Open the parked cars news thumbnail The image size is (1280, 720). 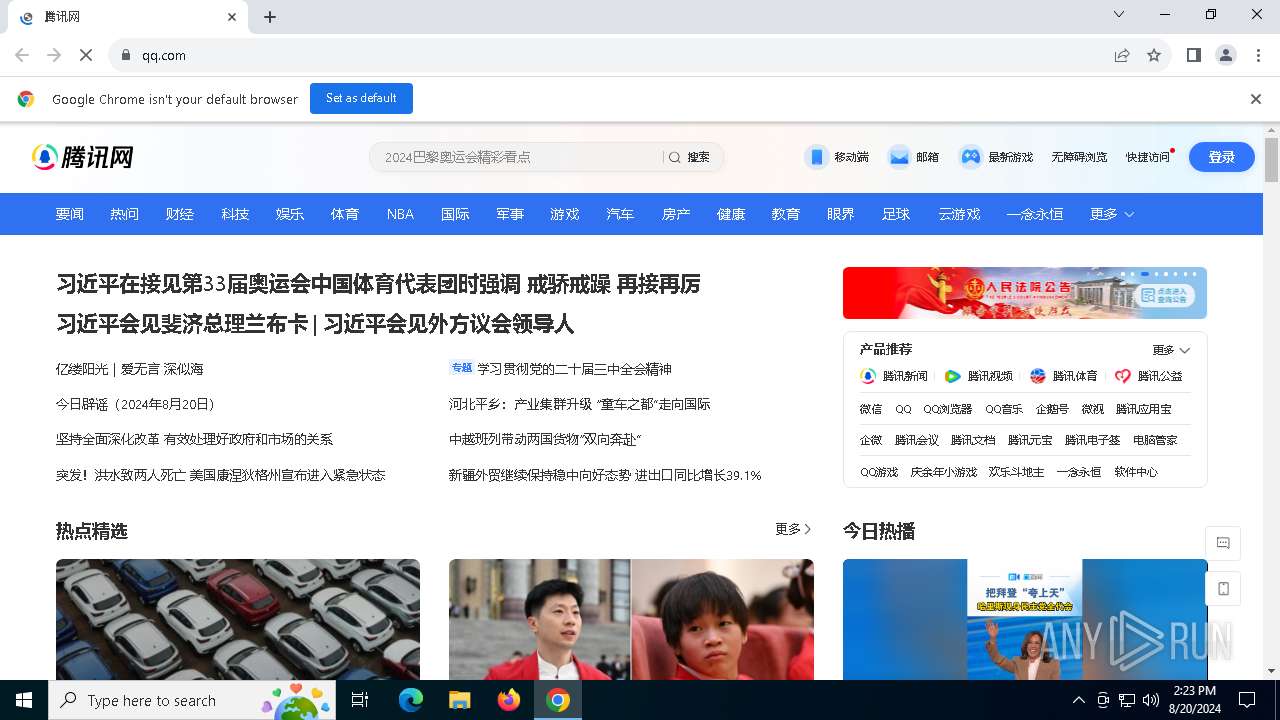pyautogui.click(x=238, y=619)
